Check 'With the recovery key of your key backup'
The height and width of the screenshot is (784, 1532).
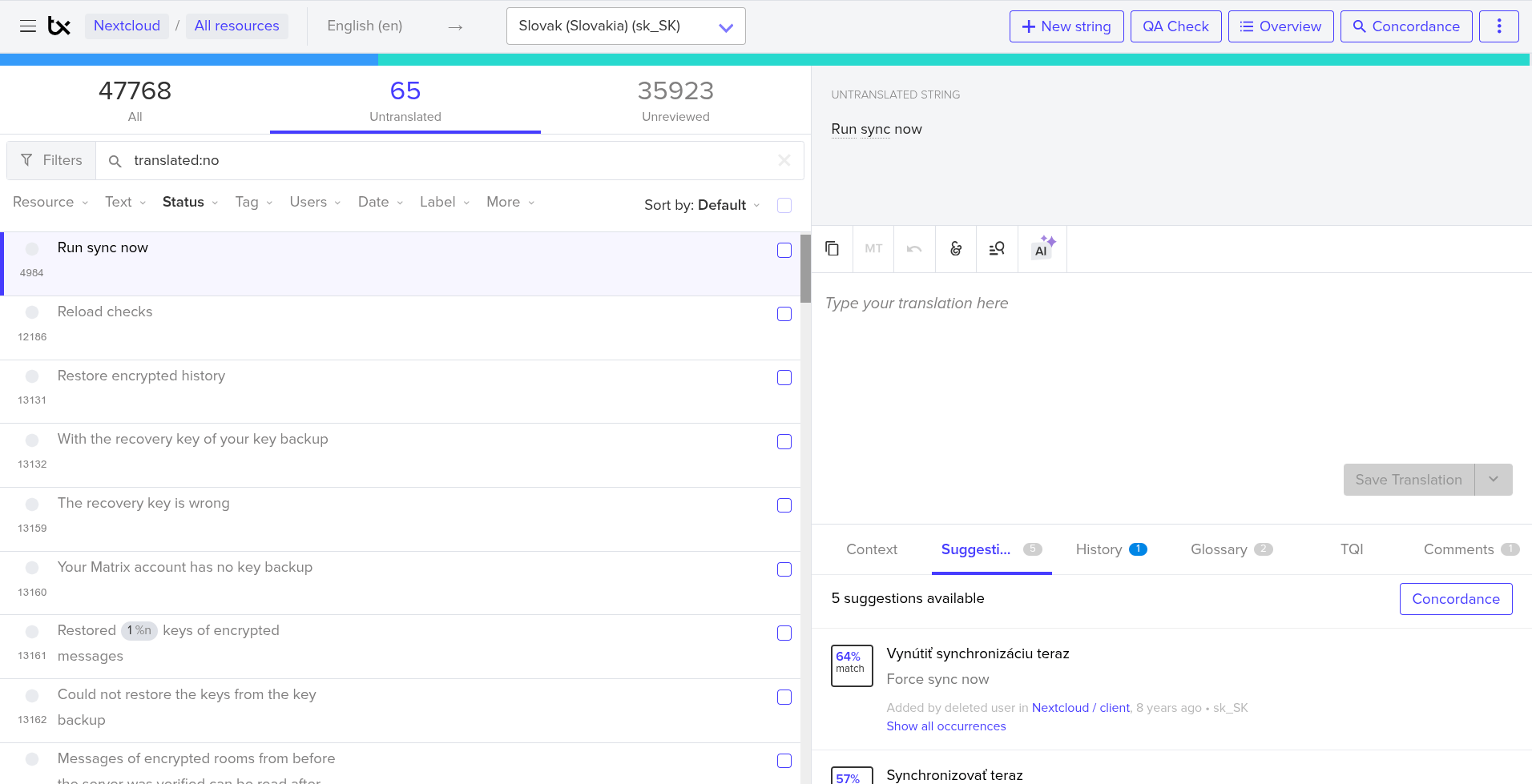[x=784, y=442]
